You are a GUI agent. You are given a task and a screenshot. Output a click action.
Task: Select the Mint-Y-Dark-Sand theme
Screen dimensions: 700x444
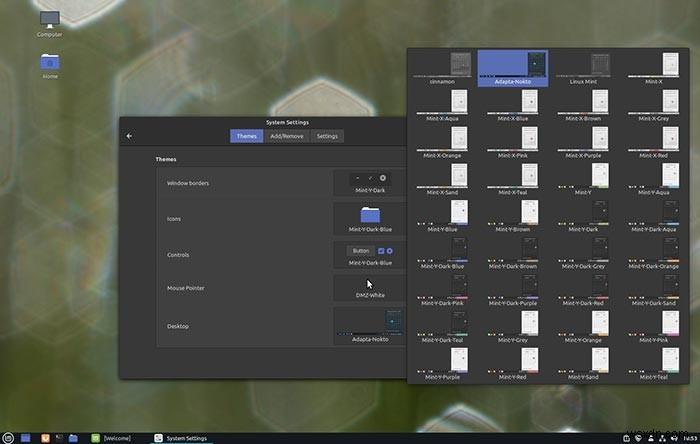pos(654,290)
